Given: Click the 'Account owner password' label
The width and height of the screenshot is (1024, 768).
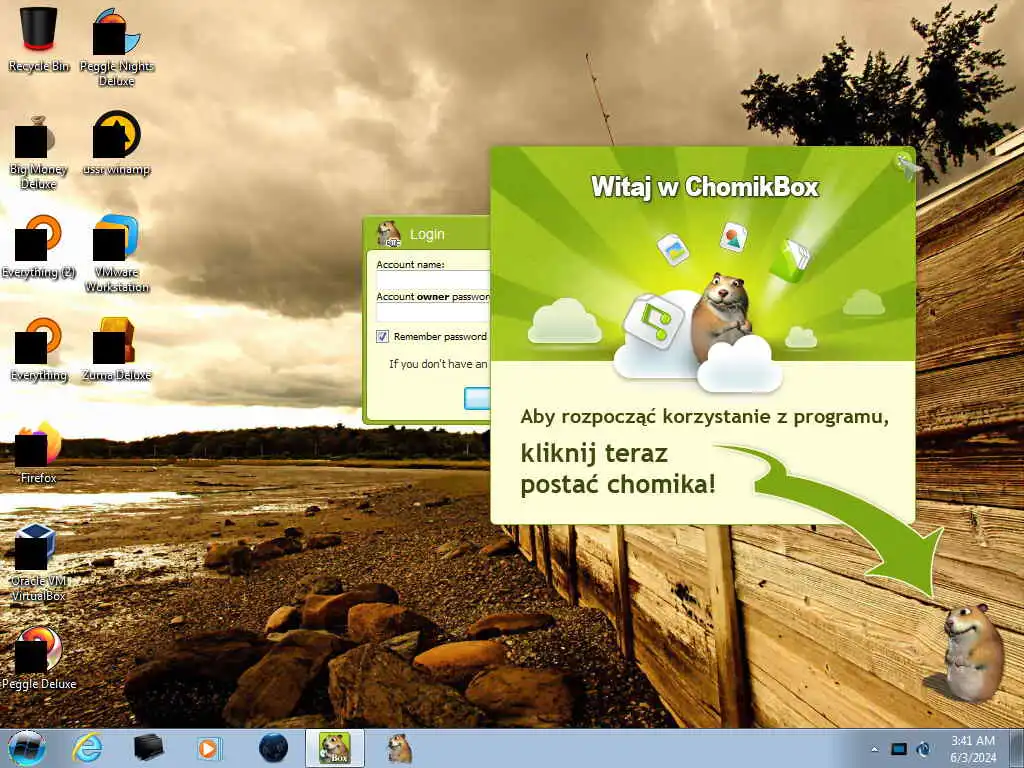Looking at the screenshot, I should (433, 296).
